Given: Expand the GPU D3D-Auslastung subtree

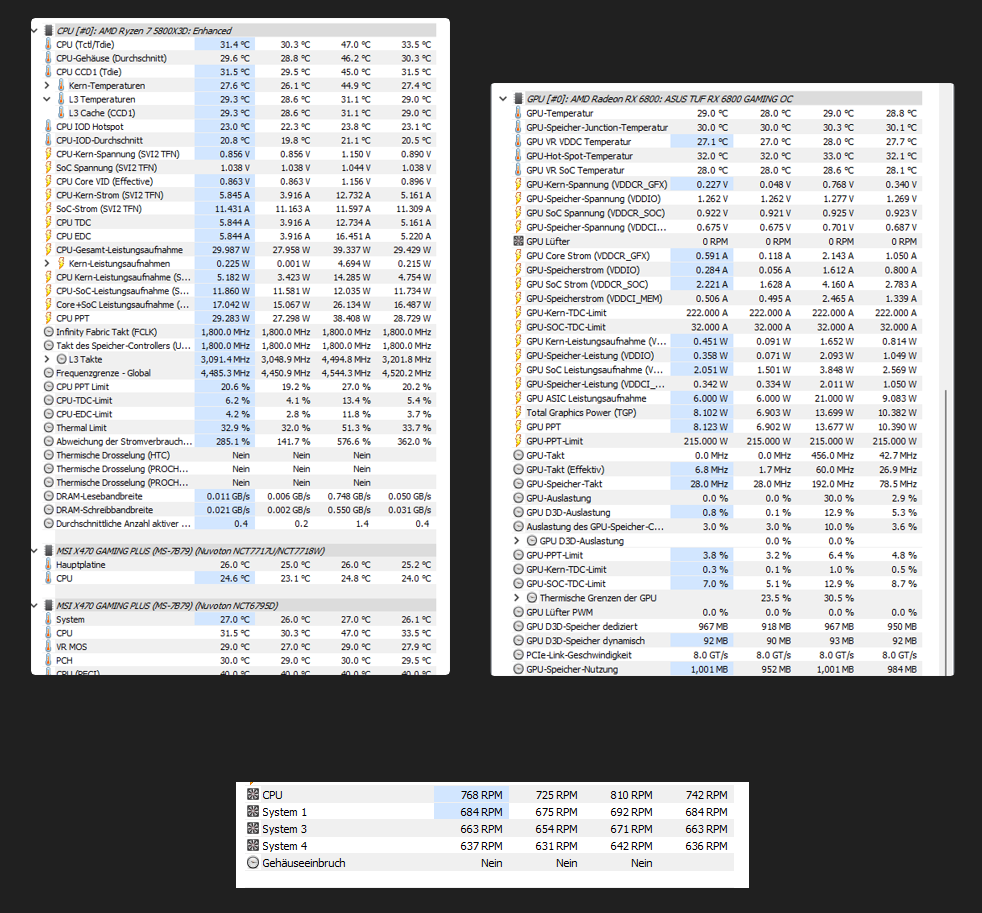Looking at the screenshot, I should (517, 540).
